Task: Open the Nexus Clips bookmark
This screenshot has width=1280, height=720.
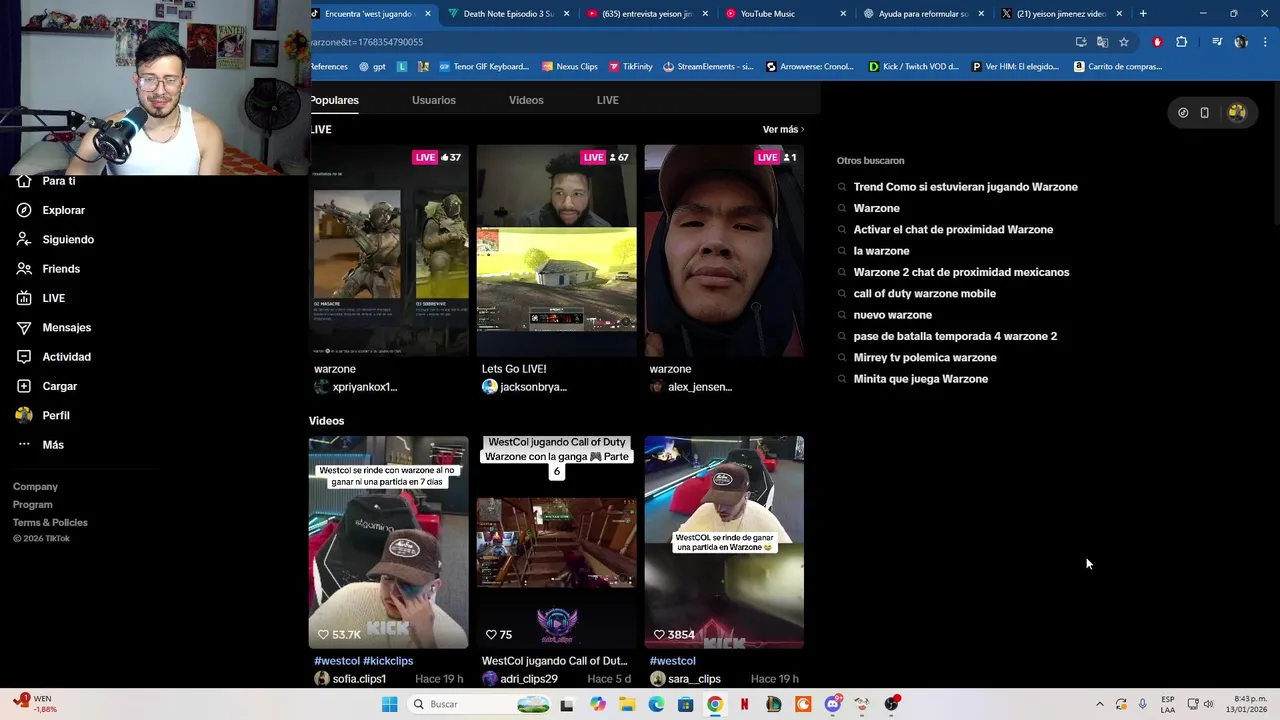Action: point(569,67)
